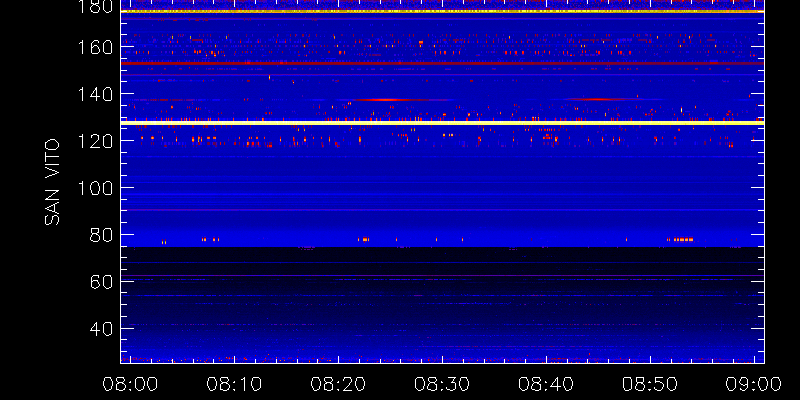The image size is (800, 400).
Task: Click the 160 frequency axis label
Action: 94,47
